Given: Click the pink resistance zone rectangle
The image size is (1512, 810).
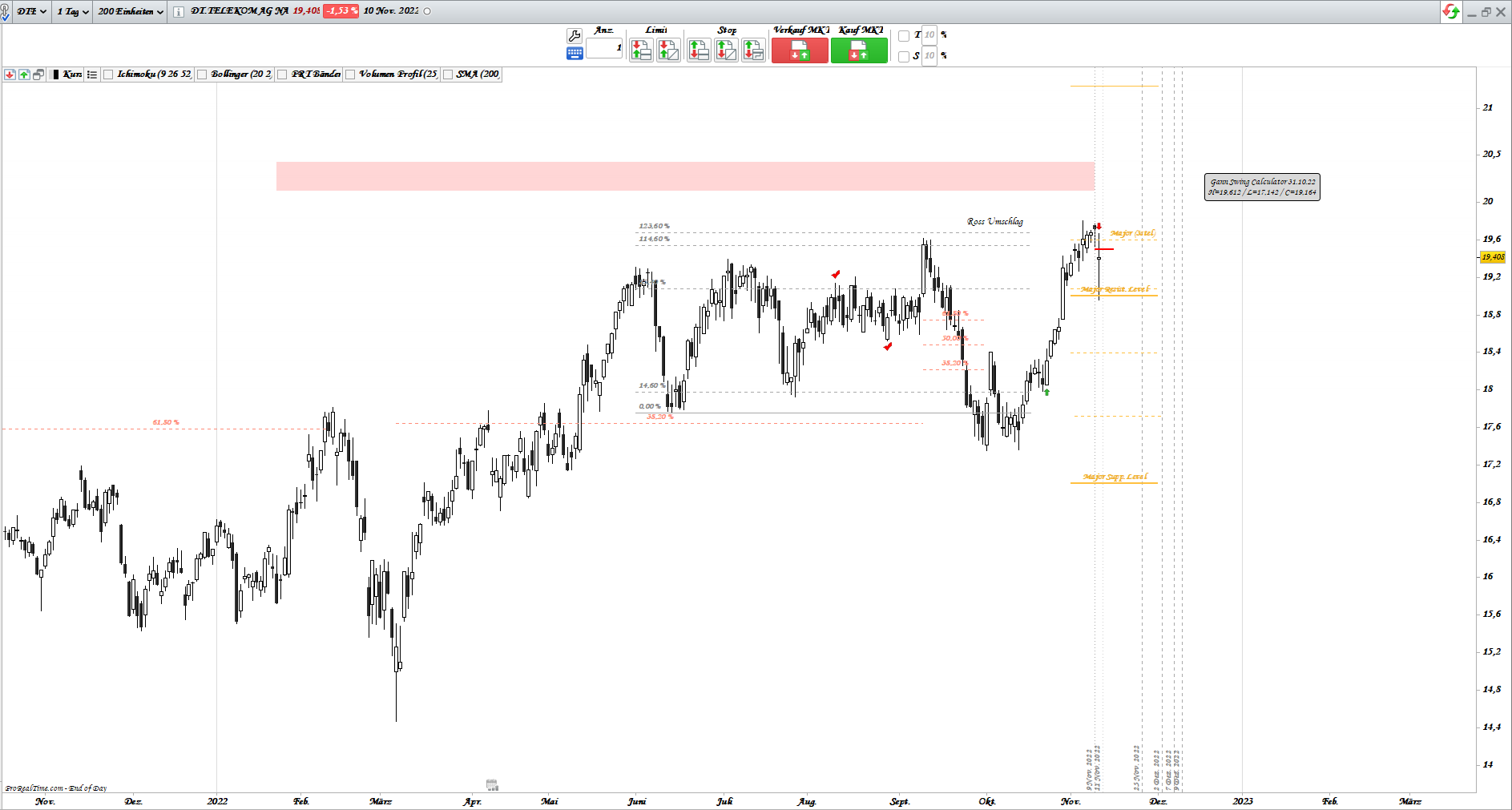Looking at the screenshot, I should point(685,176).
